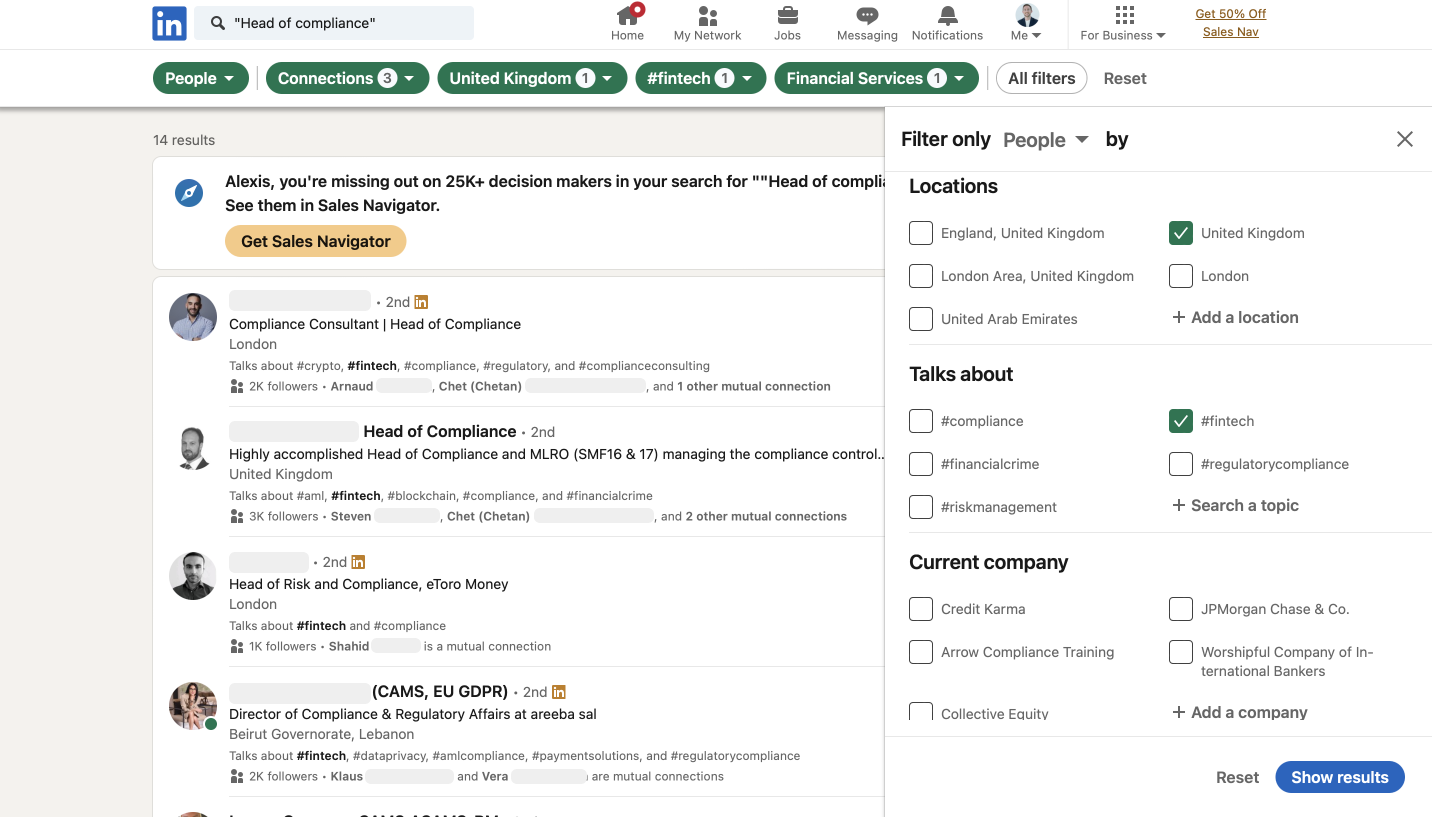The width and height of the screenshot is (1432, 817).
Task: Open My Network people icon
Action: [x=707, y=15]
